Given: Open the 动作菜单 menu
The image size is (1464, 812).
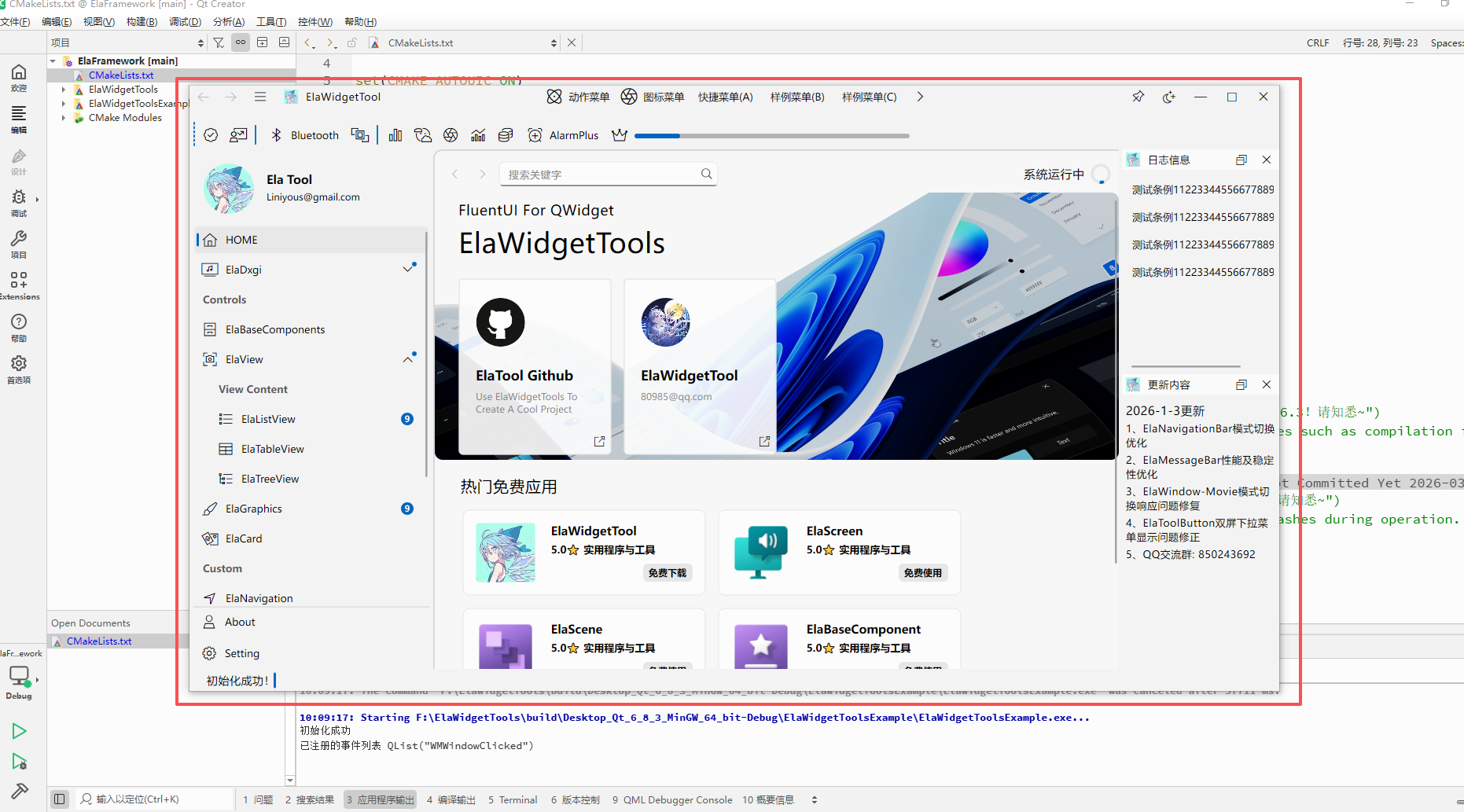Looking at the screenshot, I should pyautogui.click(x=578, y=97).
